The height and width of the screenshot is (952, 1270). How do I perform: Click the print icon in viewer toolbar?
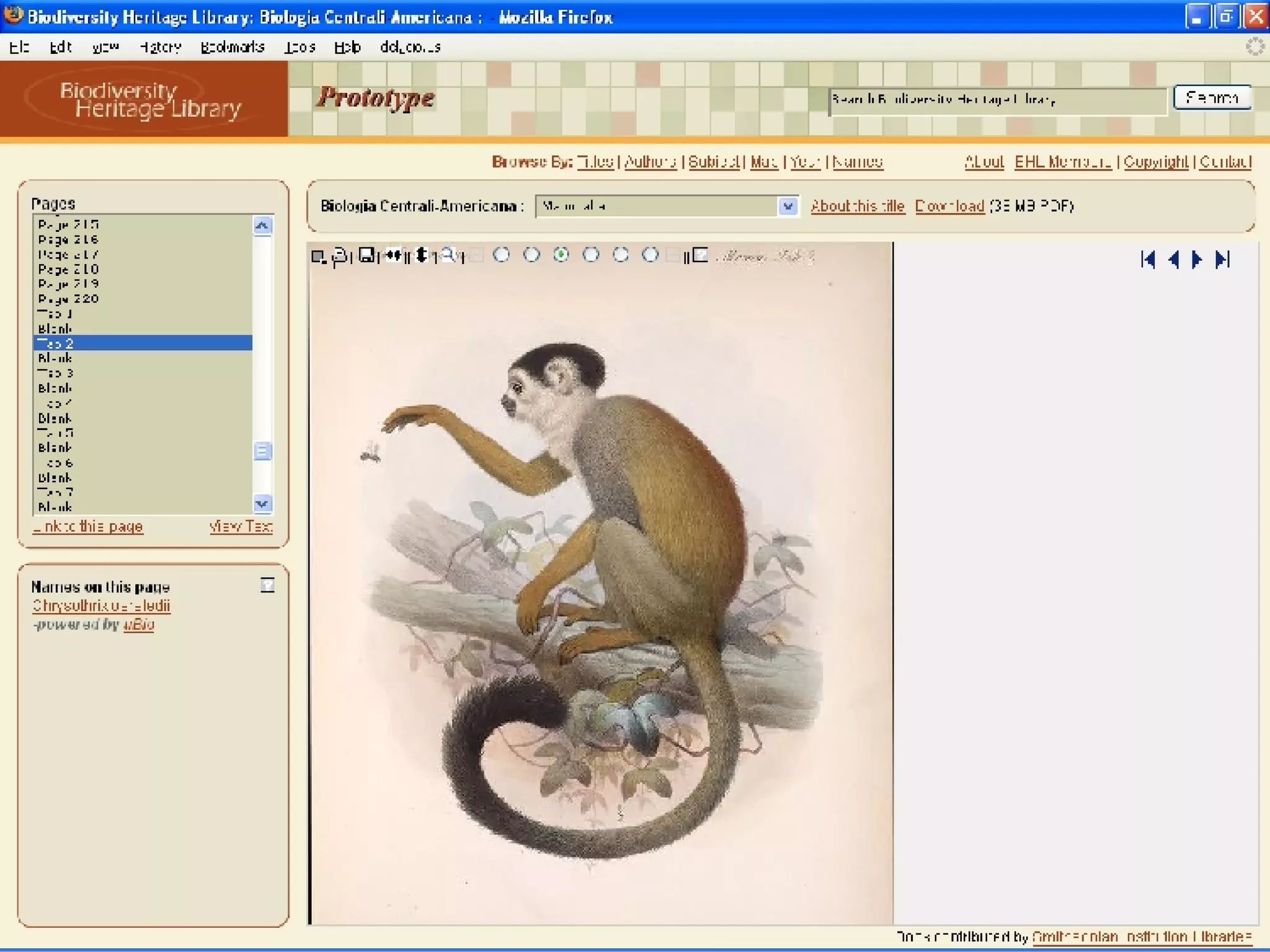tap(340, 256)
